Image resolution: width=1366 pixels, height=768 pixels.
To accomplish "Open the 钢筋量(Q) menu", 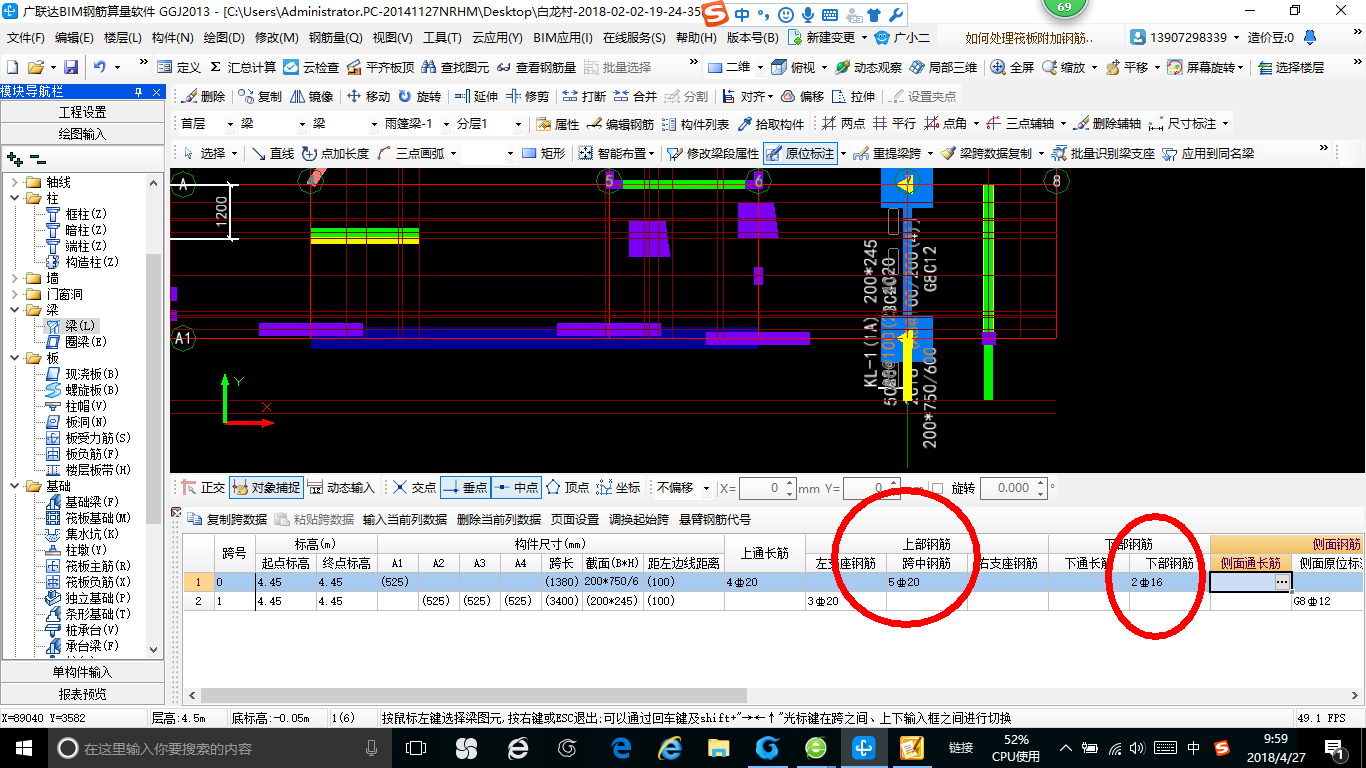I will click(x=335, y=38).
